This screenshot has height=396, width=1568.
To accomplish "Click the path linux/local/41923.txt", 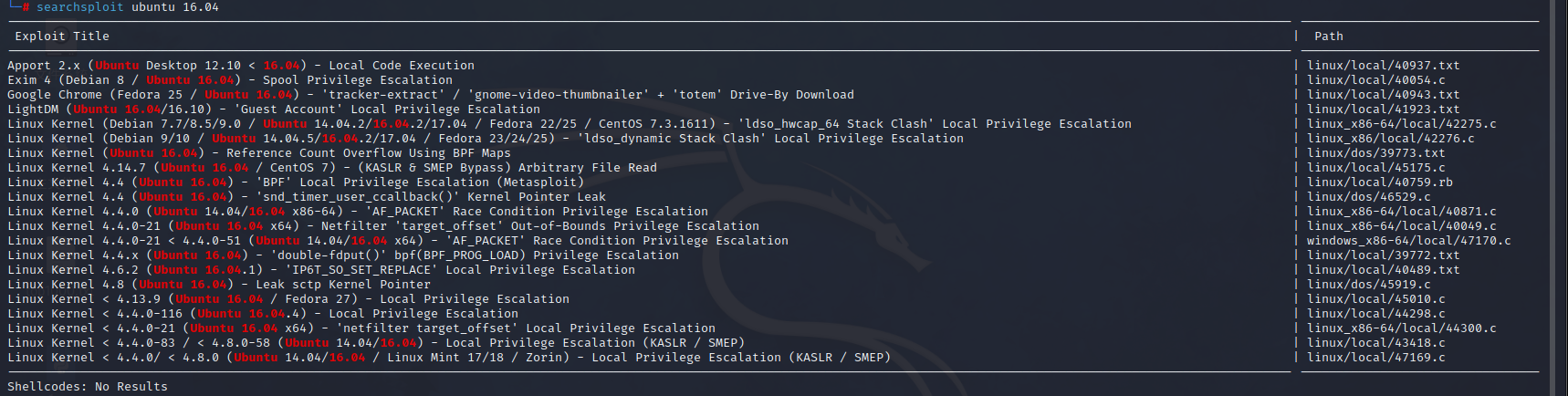I will pyautogui.click(x=1384, y=109).
